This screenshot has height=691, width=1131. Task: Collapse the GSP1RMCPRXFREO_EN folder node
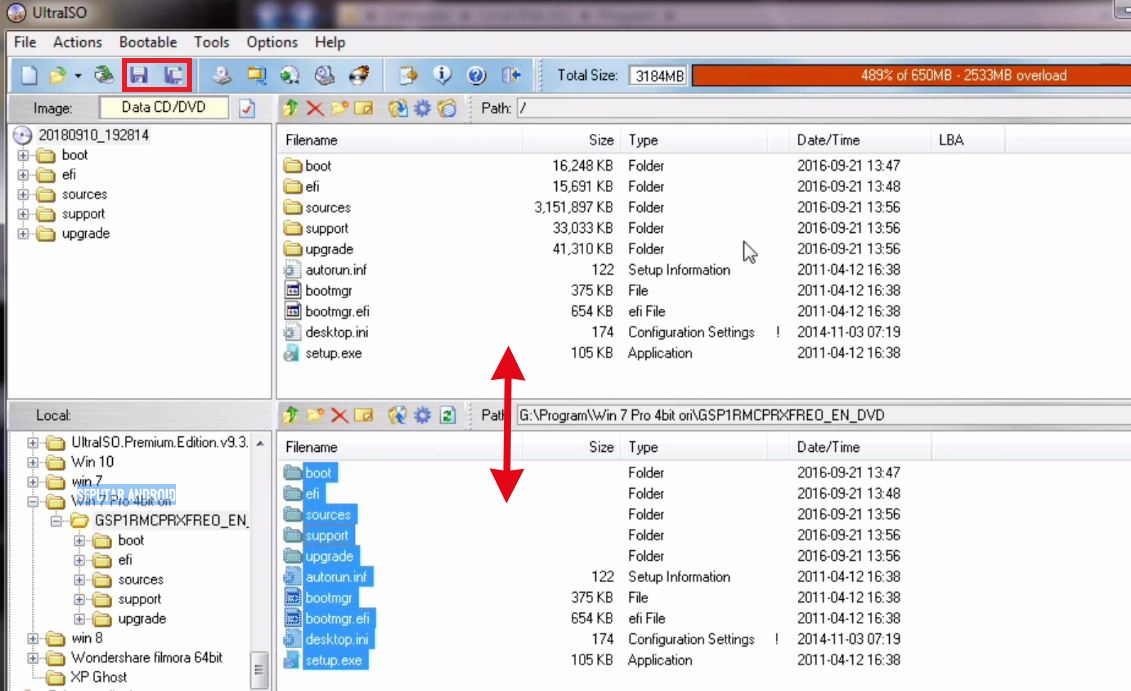pos(56,521)
